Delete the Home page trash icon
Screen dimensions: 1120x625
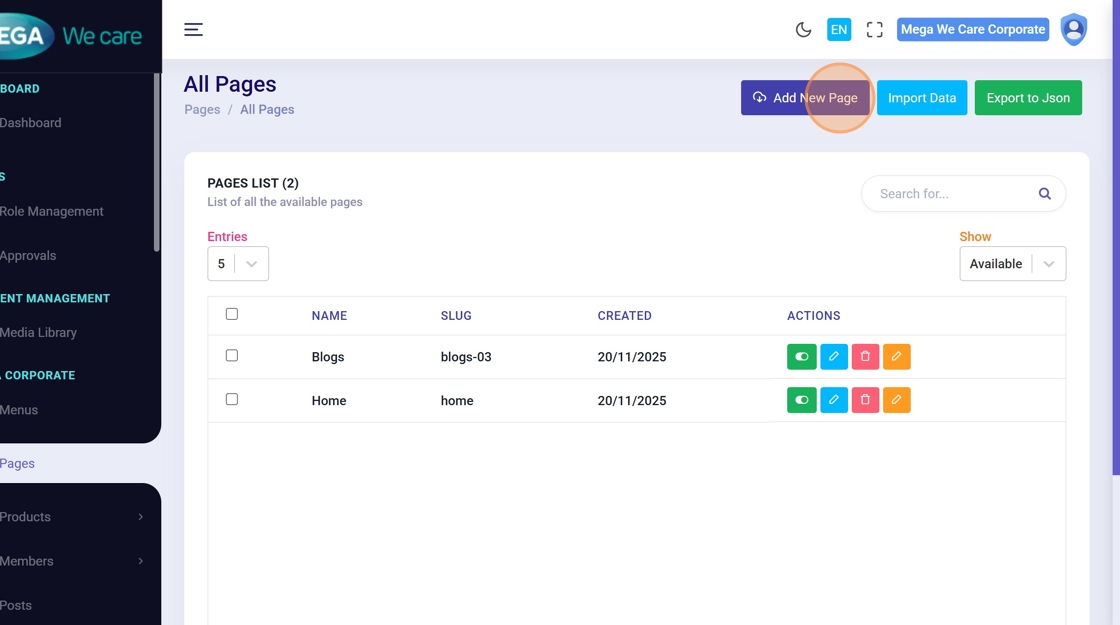(x=865, y=401)
